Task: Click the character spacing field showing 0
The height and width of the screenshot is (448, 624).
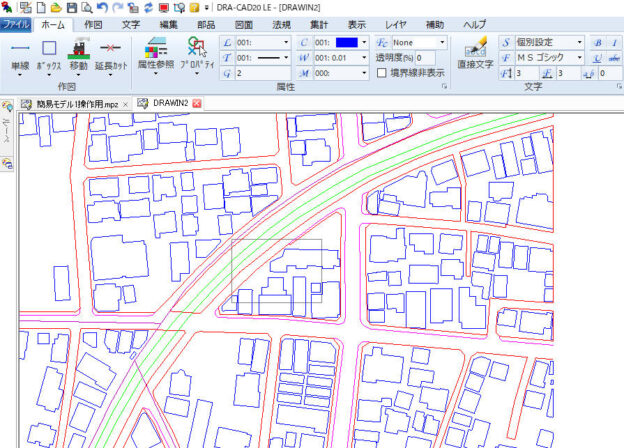Action: (609, 73)
